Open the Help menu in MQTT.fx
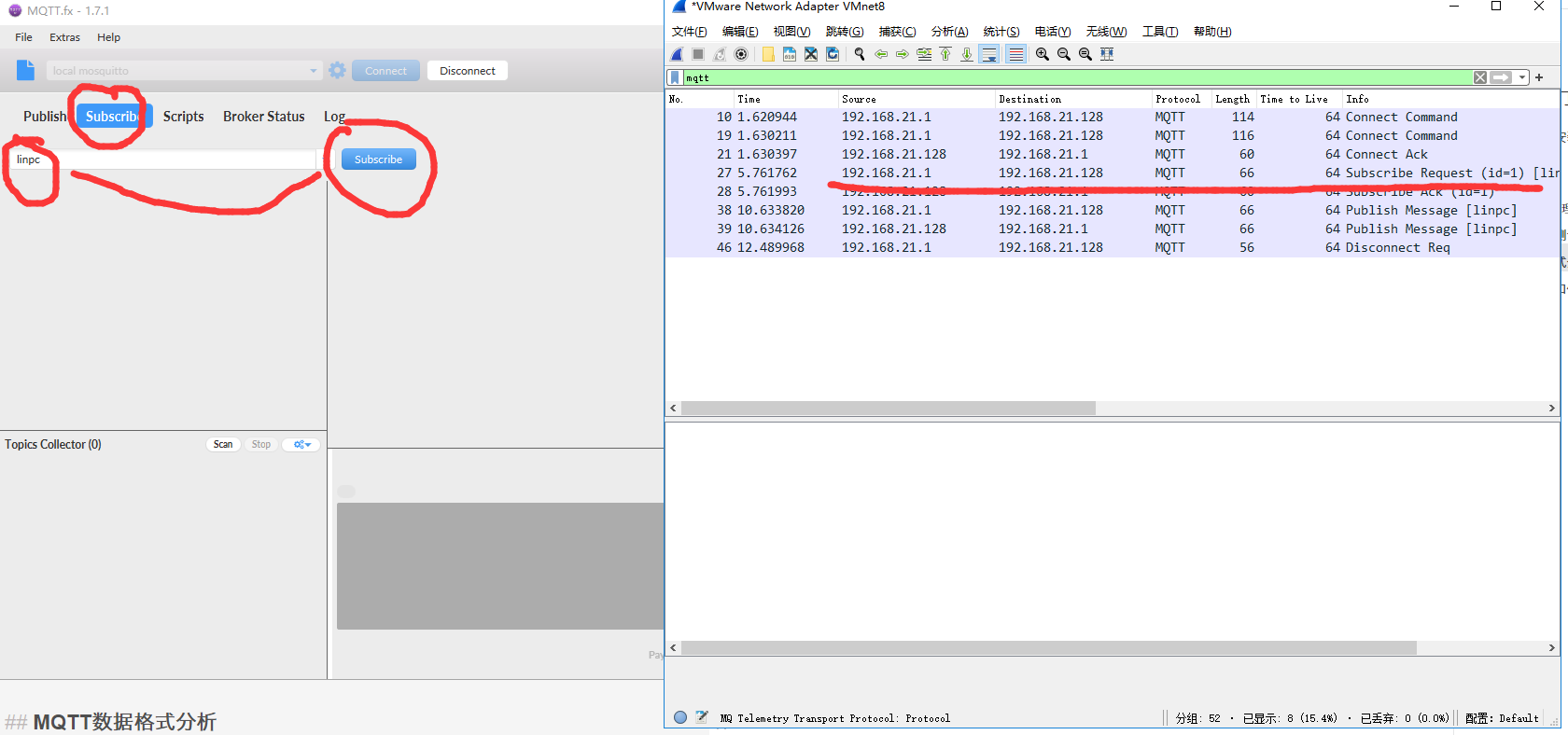The height and width of the screenshot is (735, 1568). coord(109,37)
